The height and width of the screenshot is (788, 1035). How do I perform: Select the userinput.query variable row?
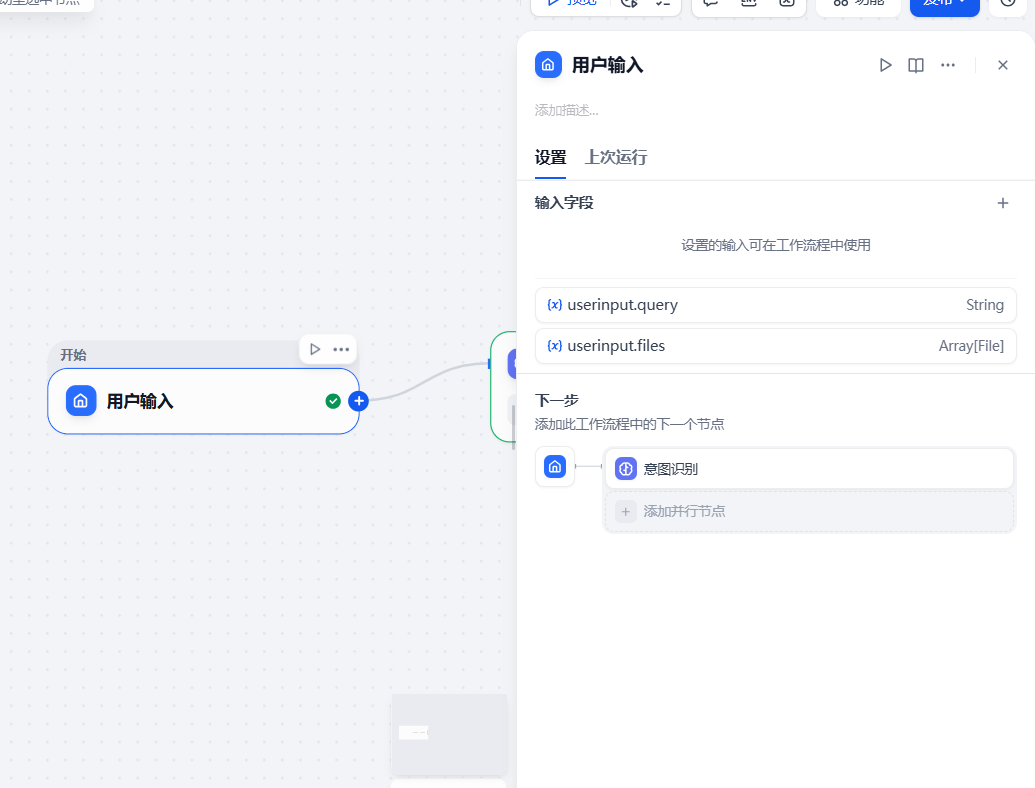tap(775, 305)
